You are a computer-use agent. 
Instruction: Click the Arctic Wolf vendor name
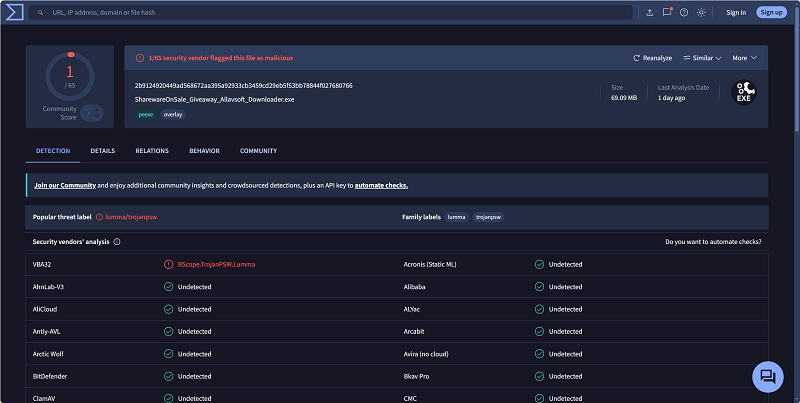pyautogui.click(x=48, y=354)
